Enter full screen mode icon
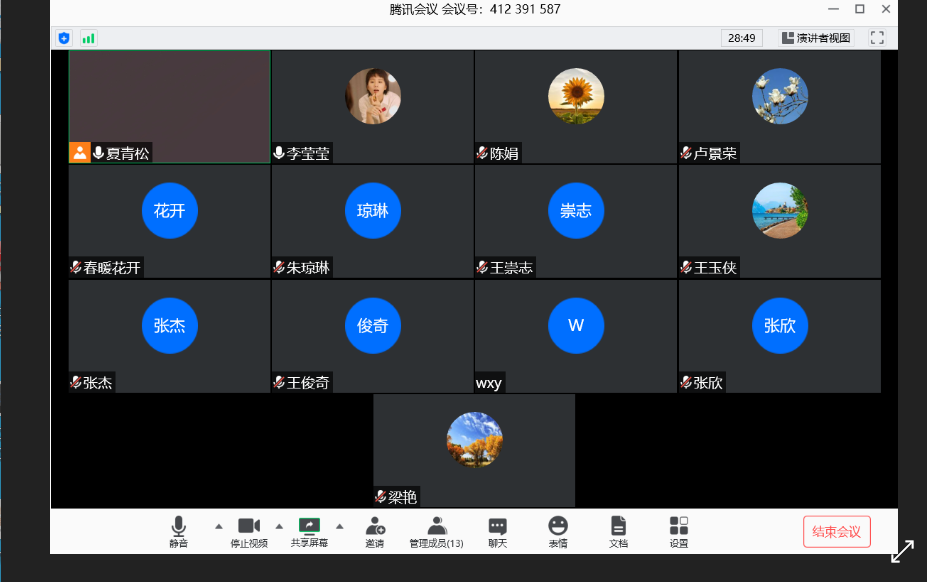The image size is (927, 582). [877, 38]
